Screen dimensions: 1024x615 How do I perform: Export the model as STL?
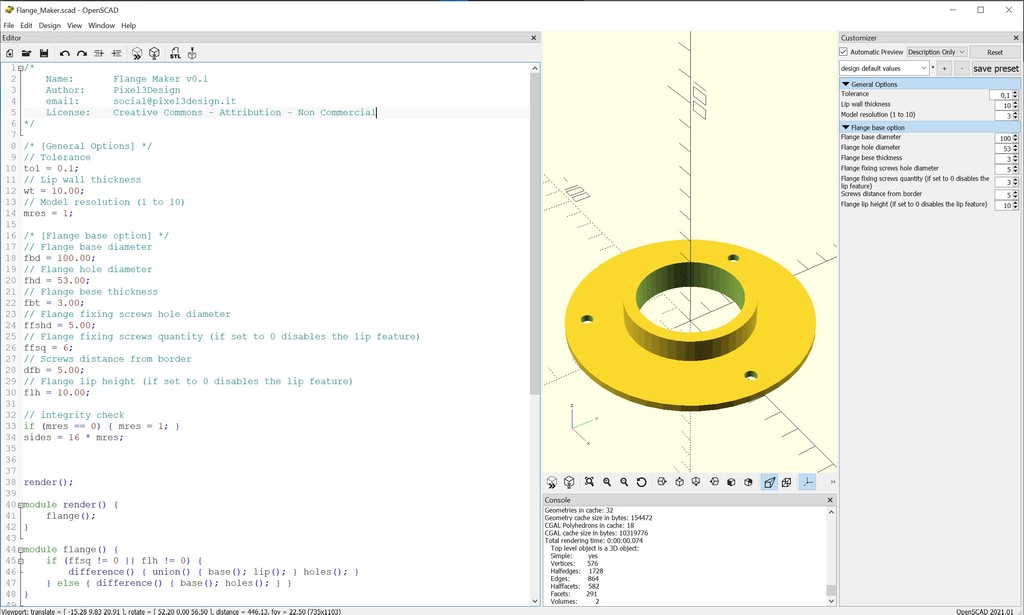(x=175, y=54)
